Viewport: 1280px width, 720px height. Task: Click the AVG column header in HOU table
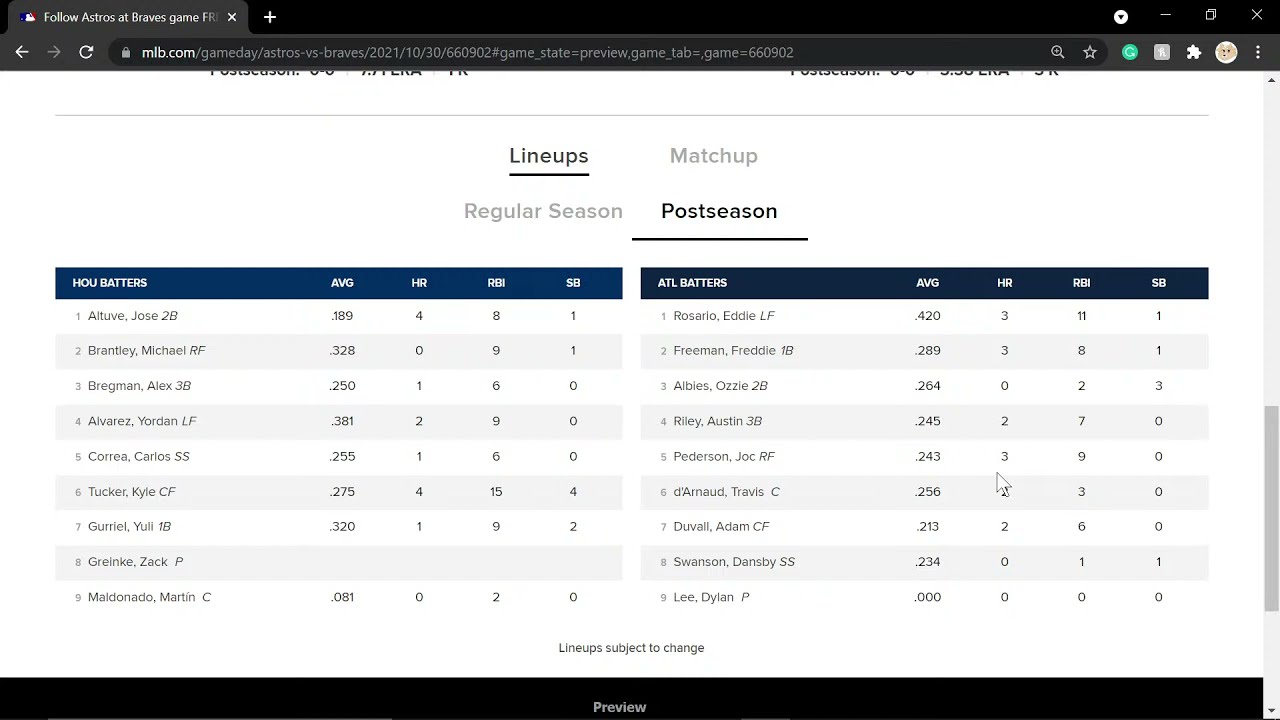342,283
